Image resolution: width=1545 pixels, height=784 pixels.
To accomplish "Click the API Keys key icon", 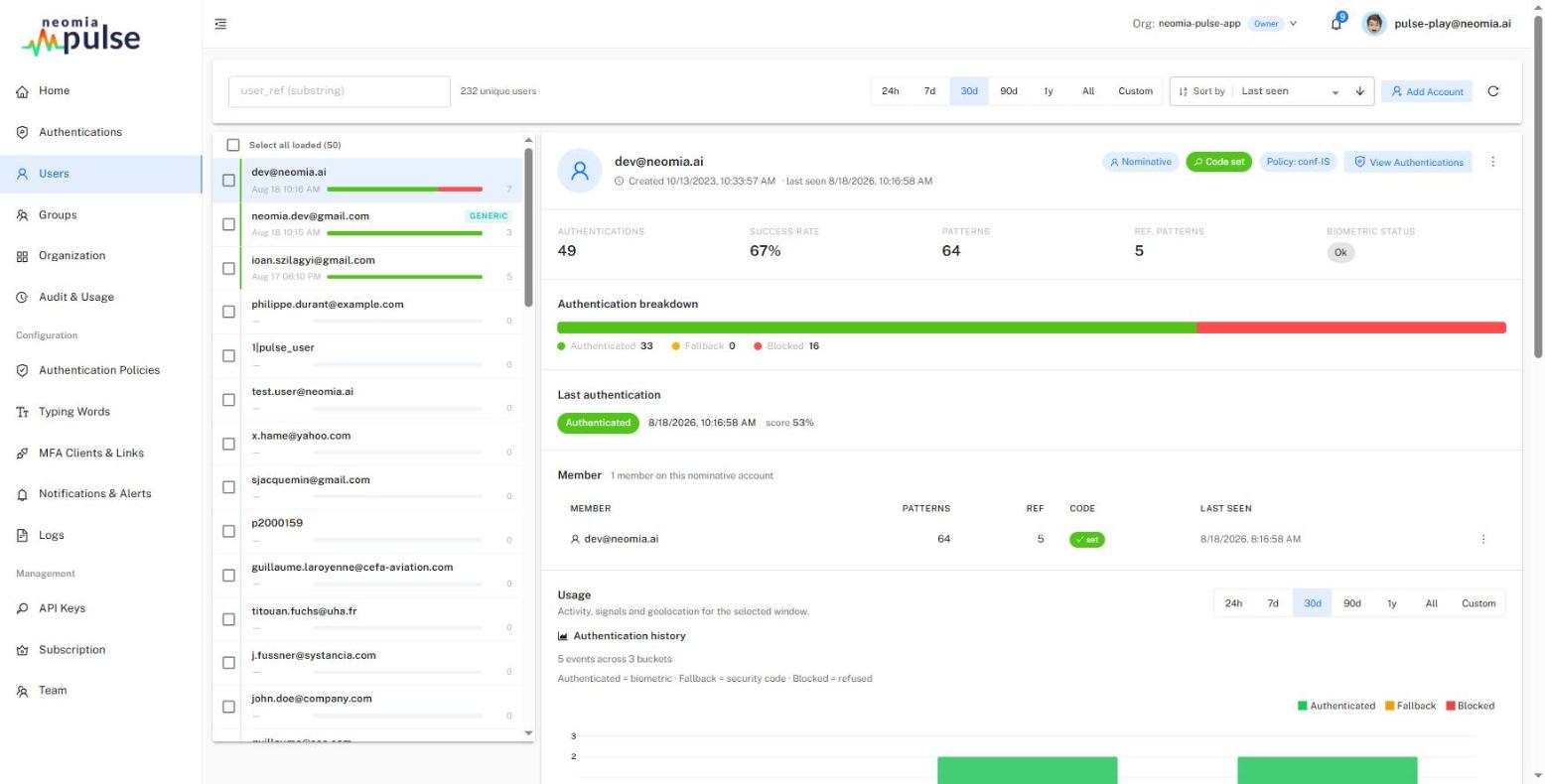I will [x=22, y=609].
